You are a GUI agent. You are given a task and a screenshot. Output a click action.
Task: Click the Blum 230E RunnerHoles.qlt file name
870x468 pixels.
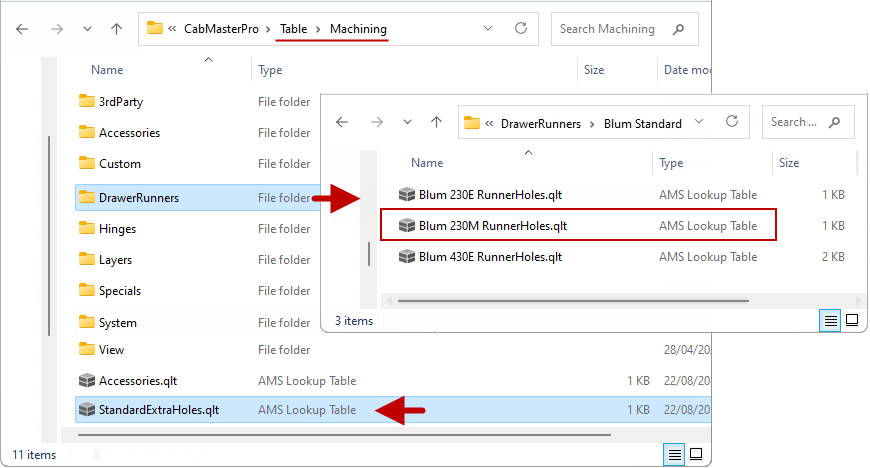coord(490,195)
